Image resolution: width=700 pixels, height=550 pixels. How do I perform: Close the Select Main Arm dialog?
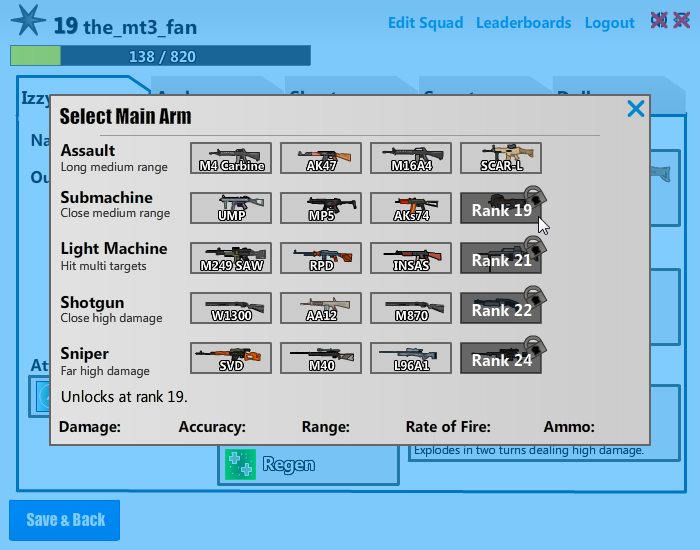(636, 108)
